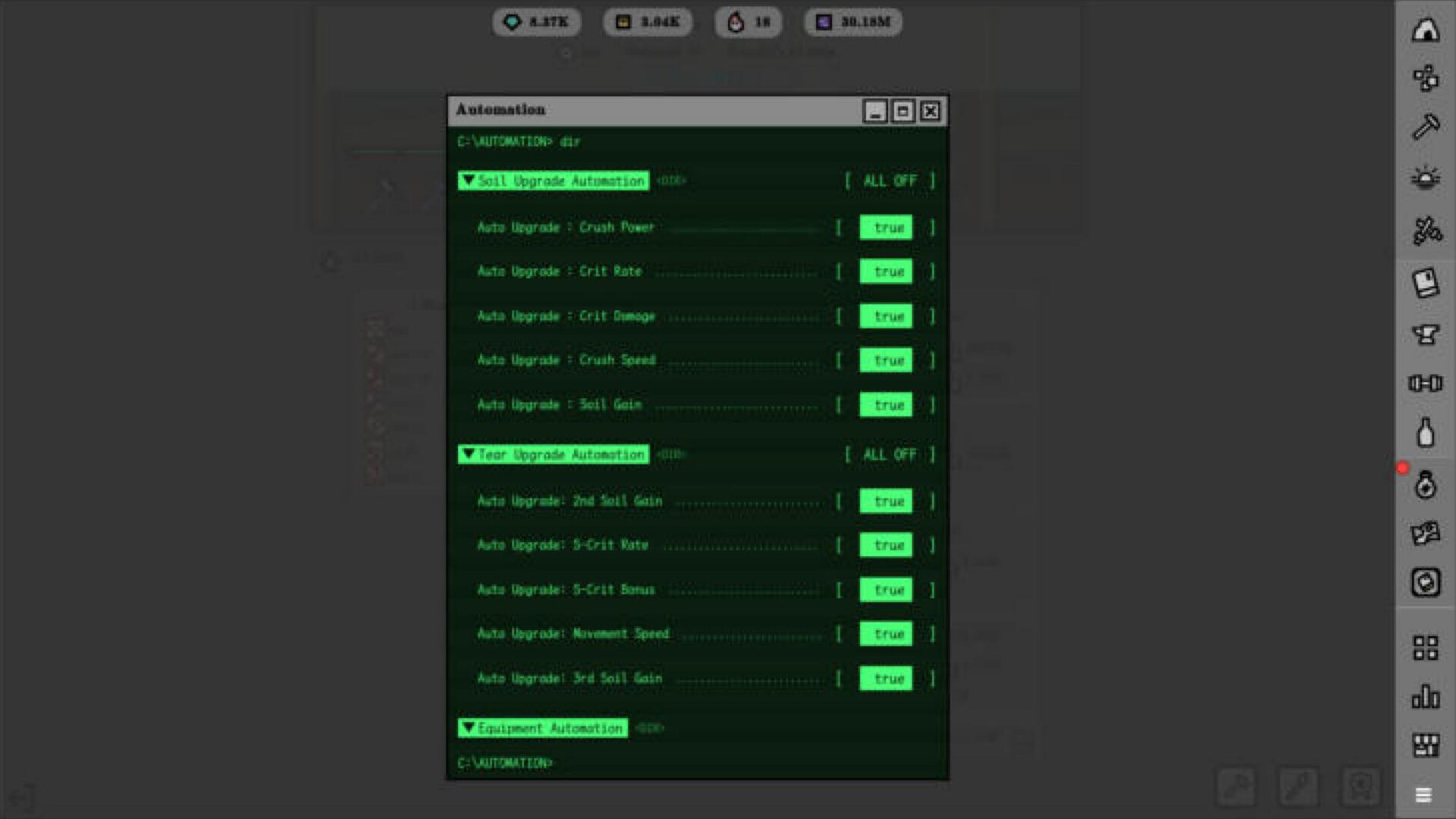The image size is (1456, 819).
Task: Open the blocks cluster icon in sidebar
Action: [1426, 77]
